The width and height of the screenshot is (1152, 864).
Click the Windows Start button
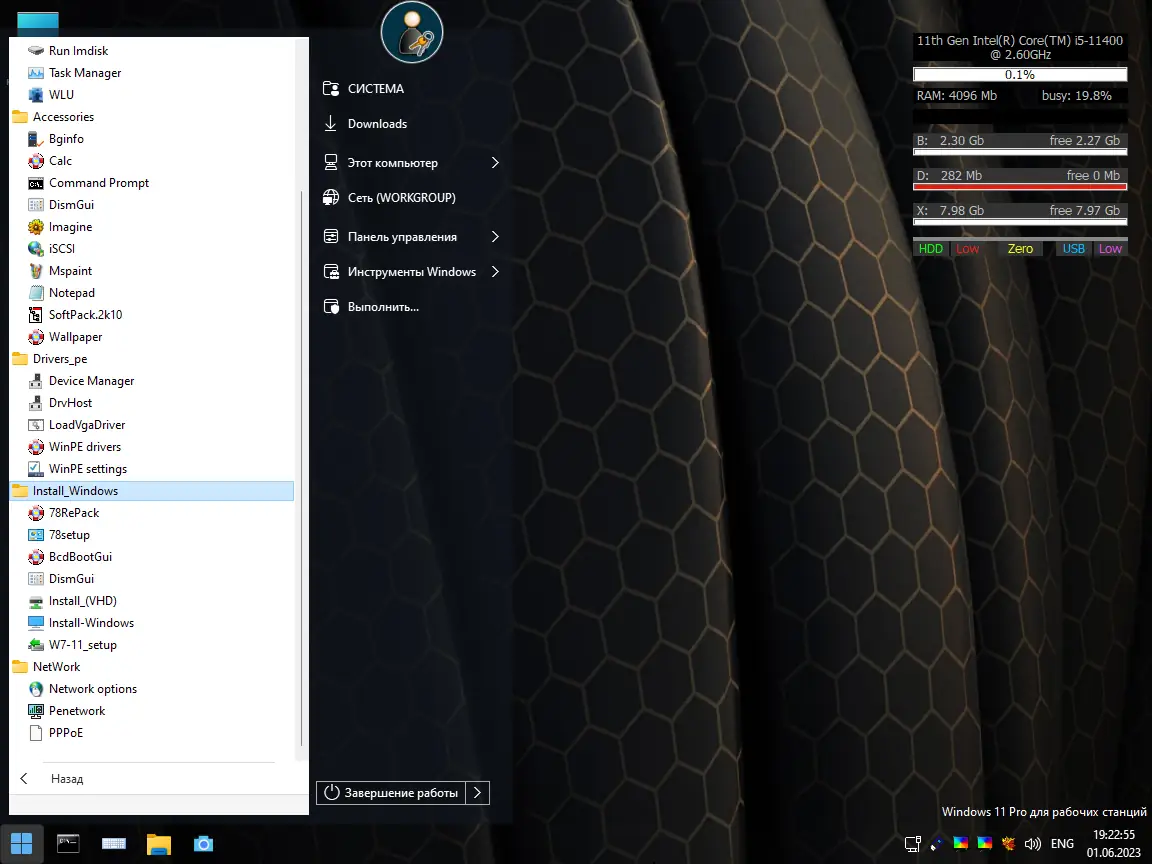pyautogui.click(x=21, y=844)
